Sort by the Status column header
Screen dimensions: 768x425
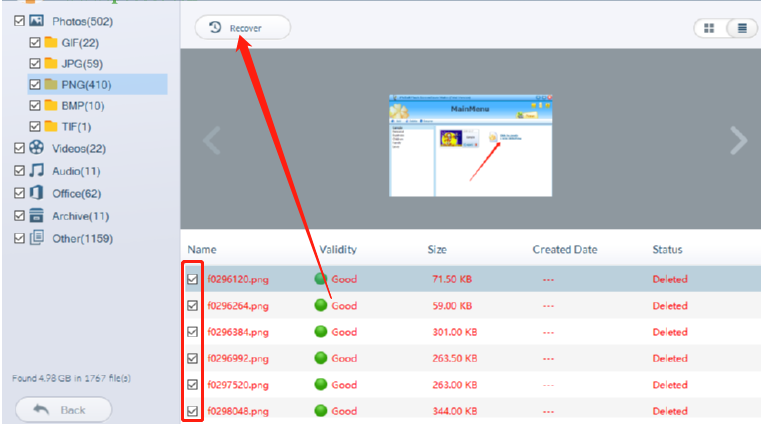point(667,250)
